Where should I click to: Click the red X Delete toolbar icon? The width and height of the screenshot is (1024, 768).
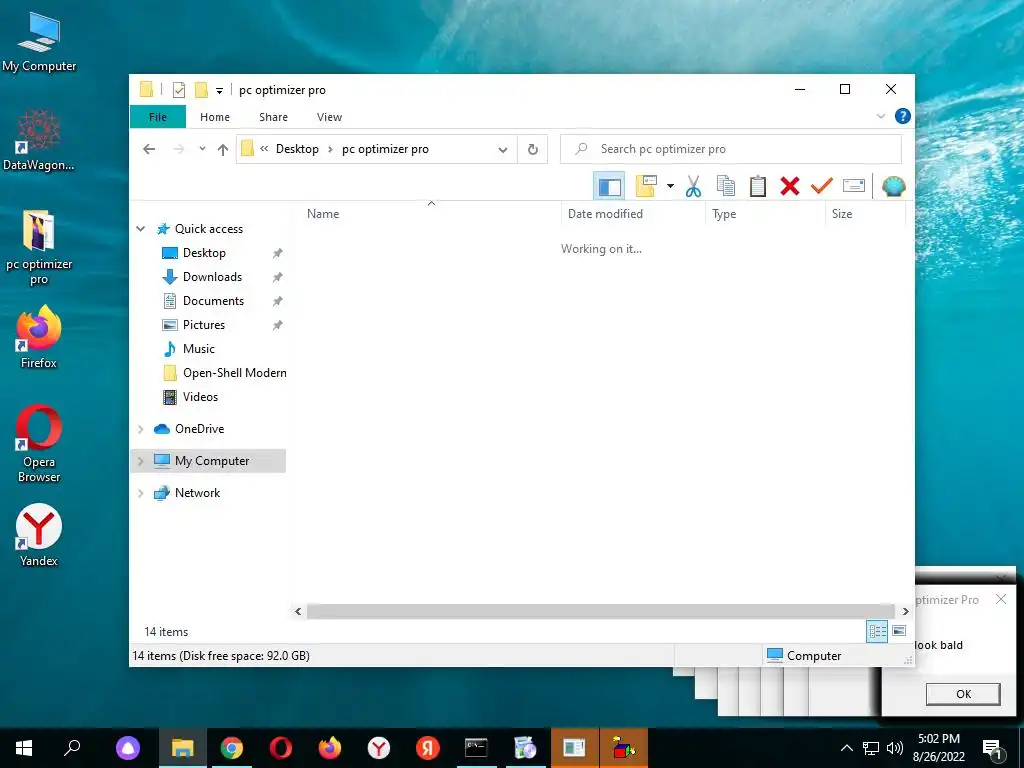790,187
